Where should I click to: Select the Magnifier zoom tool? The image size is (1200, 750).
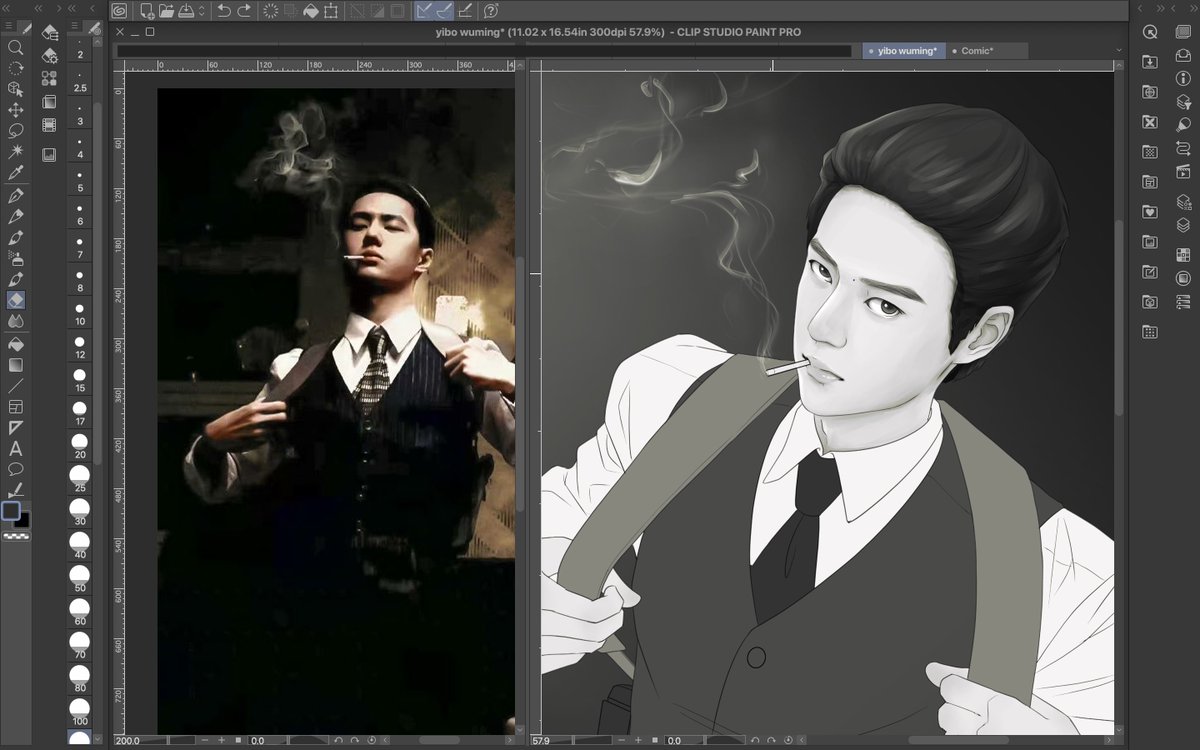tap(15, 47)
